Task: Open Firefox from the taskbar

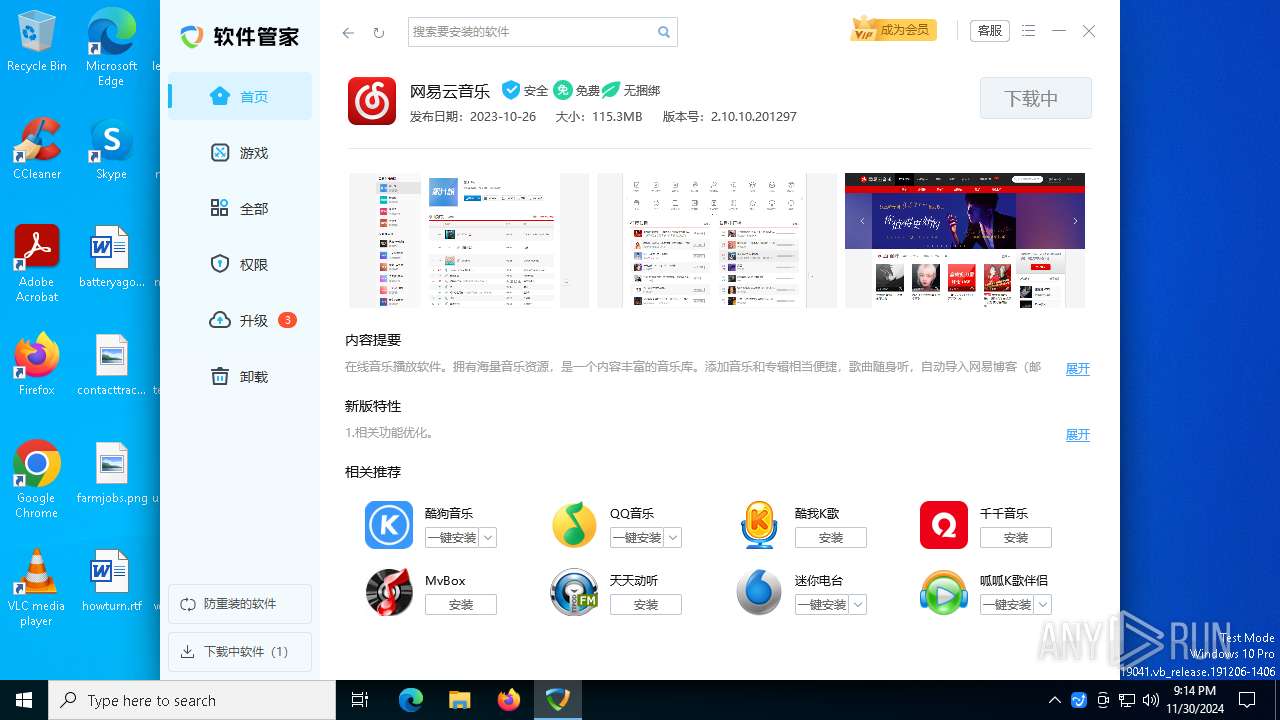Action: click(509, 700)
